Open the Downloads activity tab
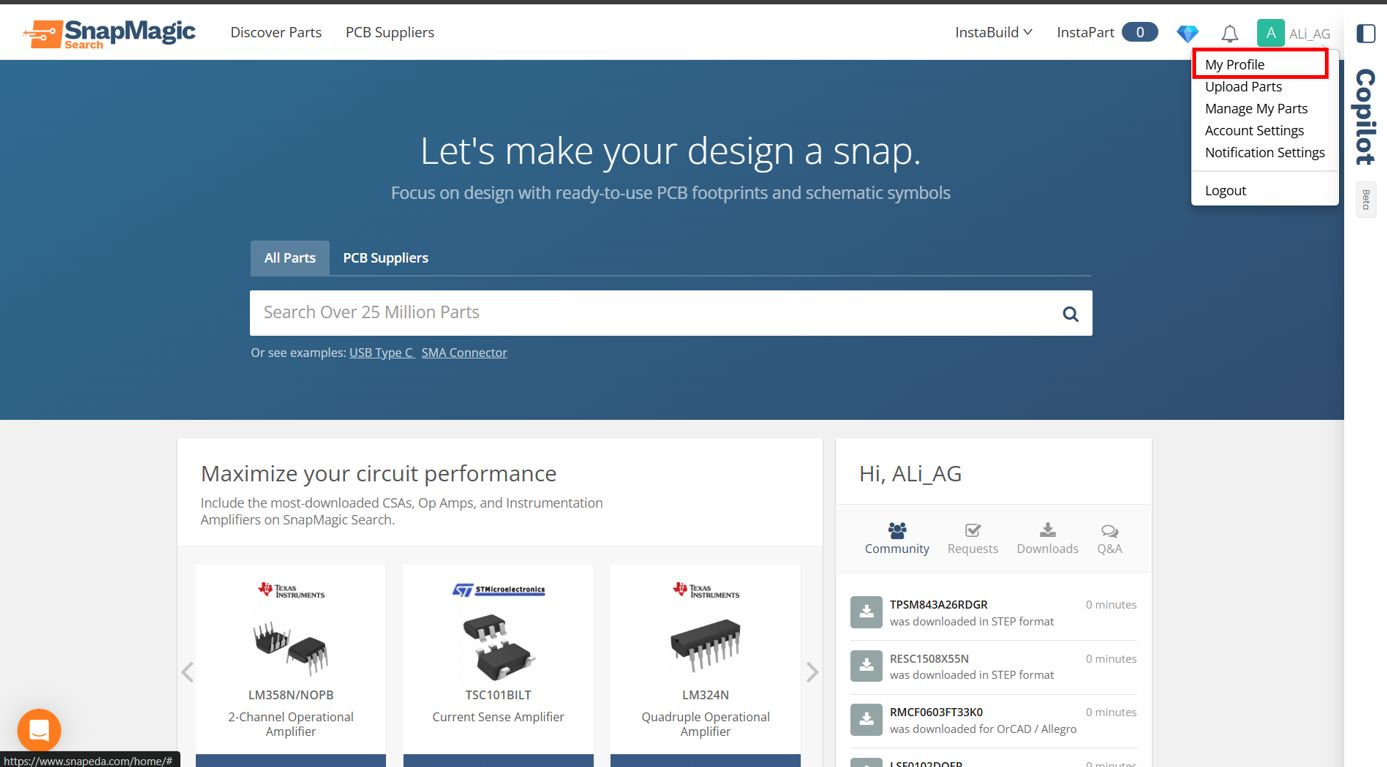The image size is (1387, 767). click(1047, 538)
